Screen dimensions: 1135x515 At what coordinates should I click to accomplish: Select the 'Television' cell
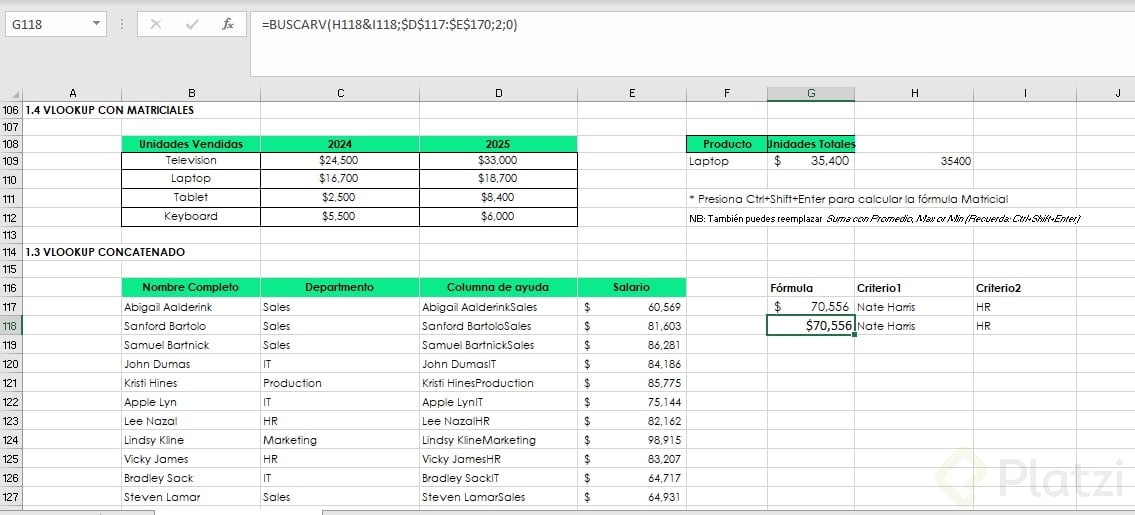tap(191, 161)
